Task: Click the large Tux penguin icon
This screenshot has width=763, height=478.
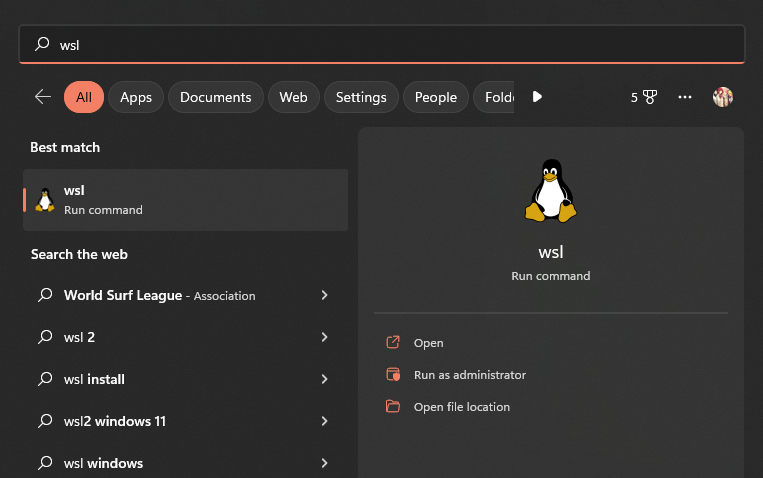Action: (550, 191)
